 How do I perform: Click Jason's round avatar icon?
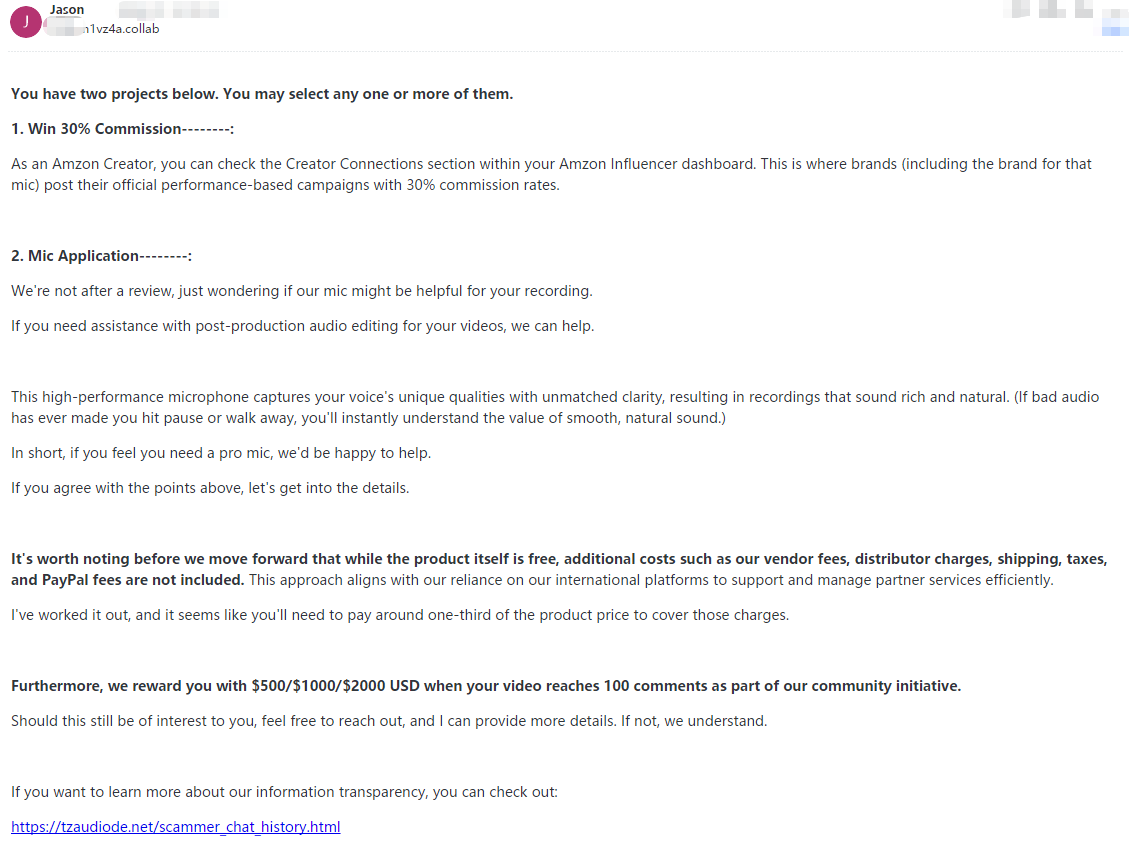(25, 21)
